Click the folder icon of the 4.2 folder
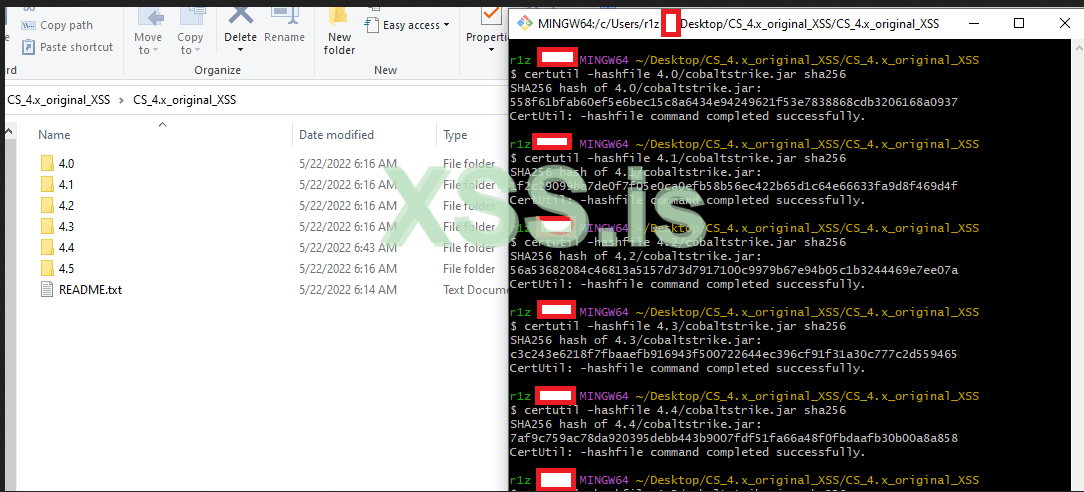The width and height of the screenshot is (1084, 492). point(47,205)
